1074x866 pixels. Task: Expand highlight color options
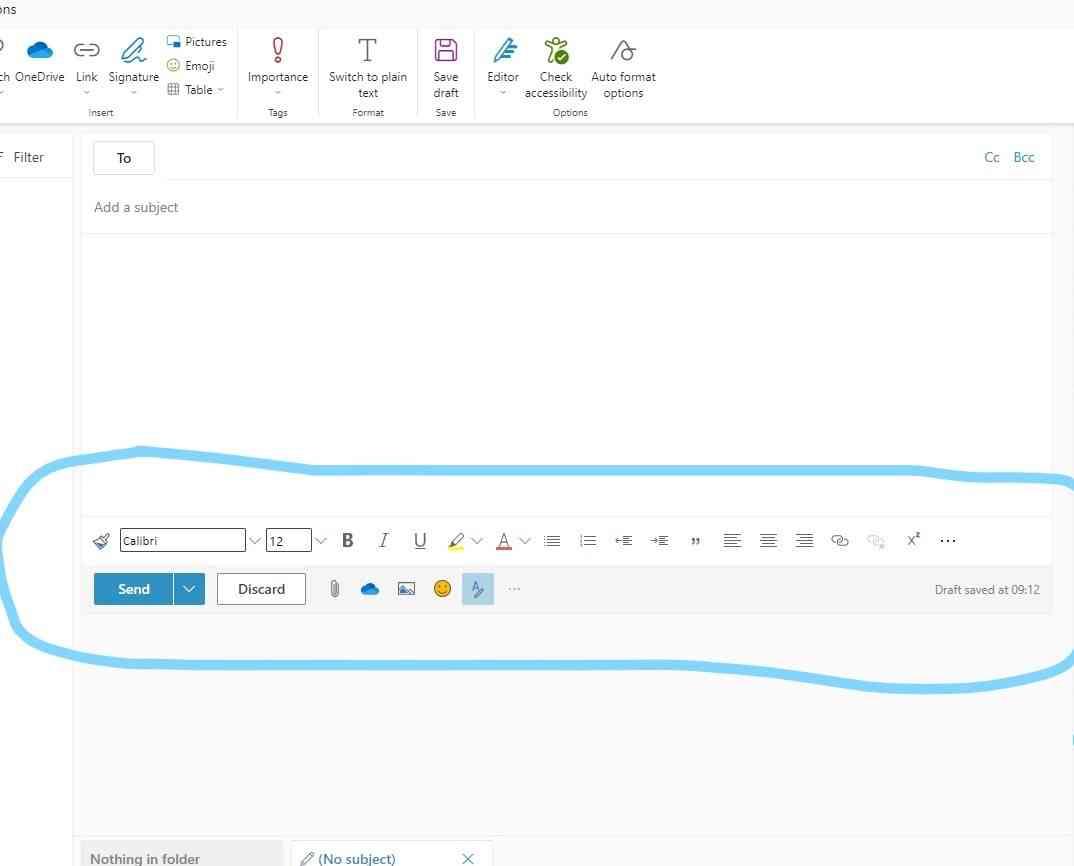tap(477, 541)
